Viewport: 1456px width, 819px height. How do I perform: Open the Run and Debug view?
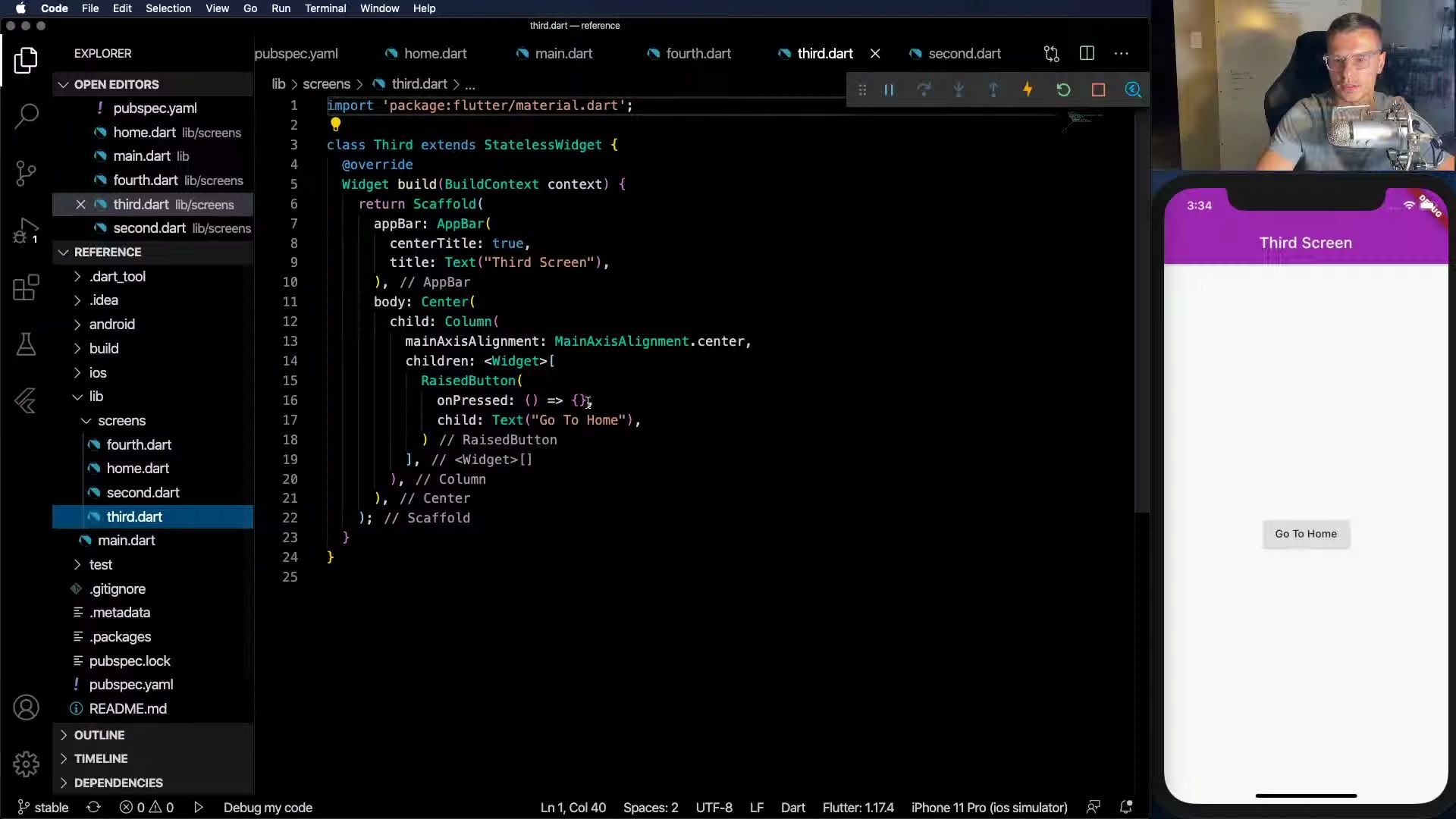[x=27, y=231]
